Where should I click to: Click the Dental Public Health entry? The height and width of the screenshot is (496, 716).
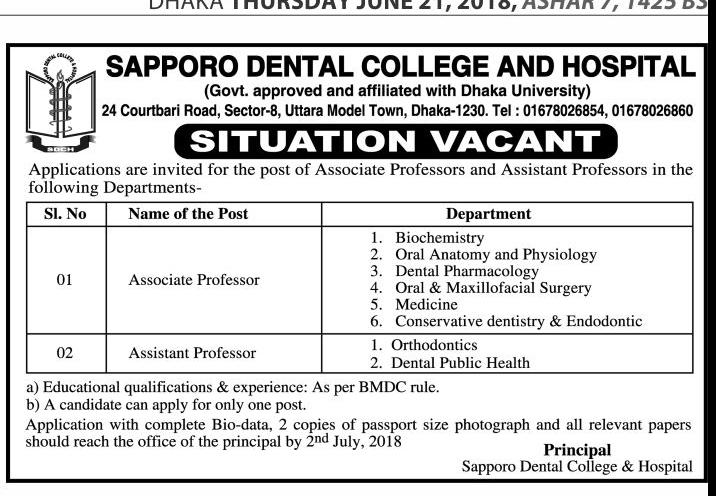(460, 363)
